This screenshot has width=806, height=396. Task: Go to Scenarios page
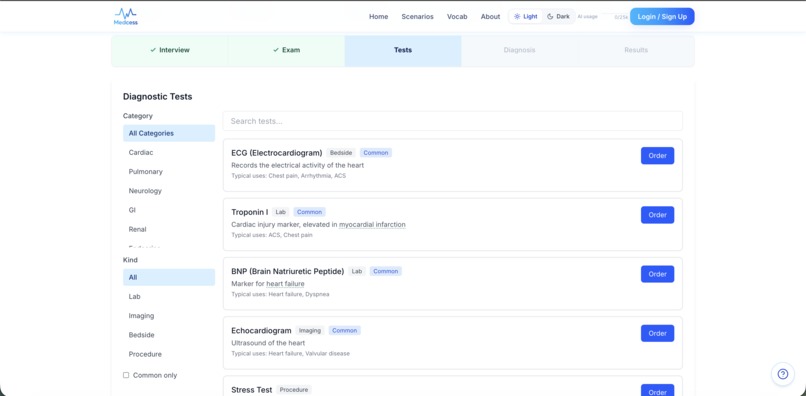click(x=417, y=16)
